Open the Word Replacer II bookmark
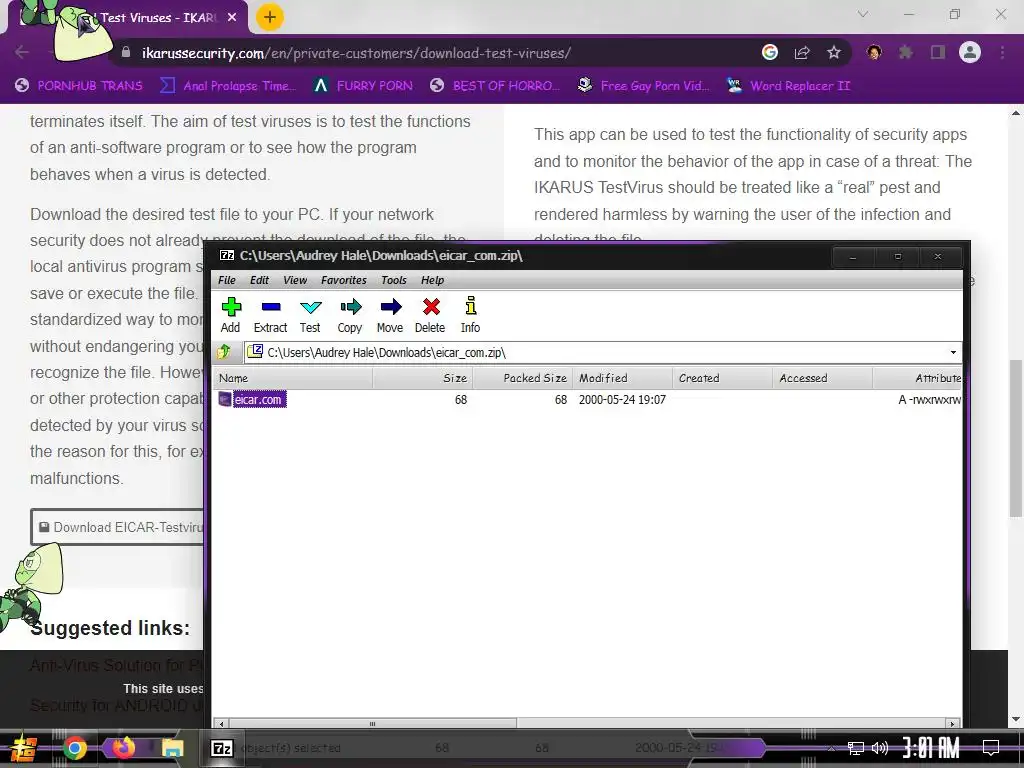Viewport: 1024px width, 768px height. coord(788,86)
